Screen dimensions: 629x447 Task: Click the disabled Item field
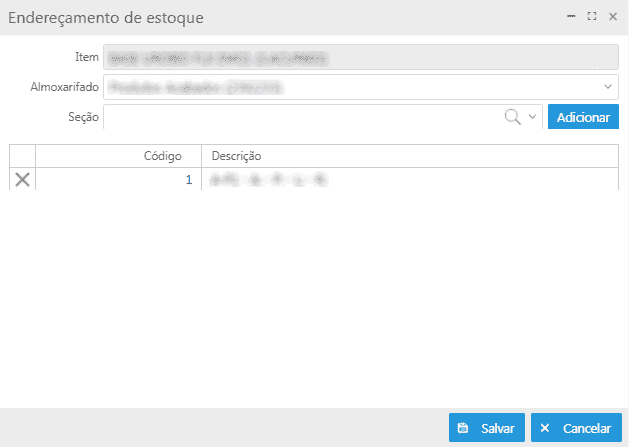click(x=360, y=58)
